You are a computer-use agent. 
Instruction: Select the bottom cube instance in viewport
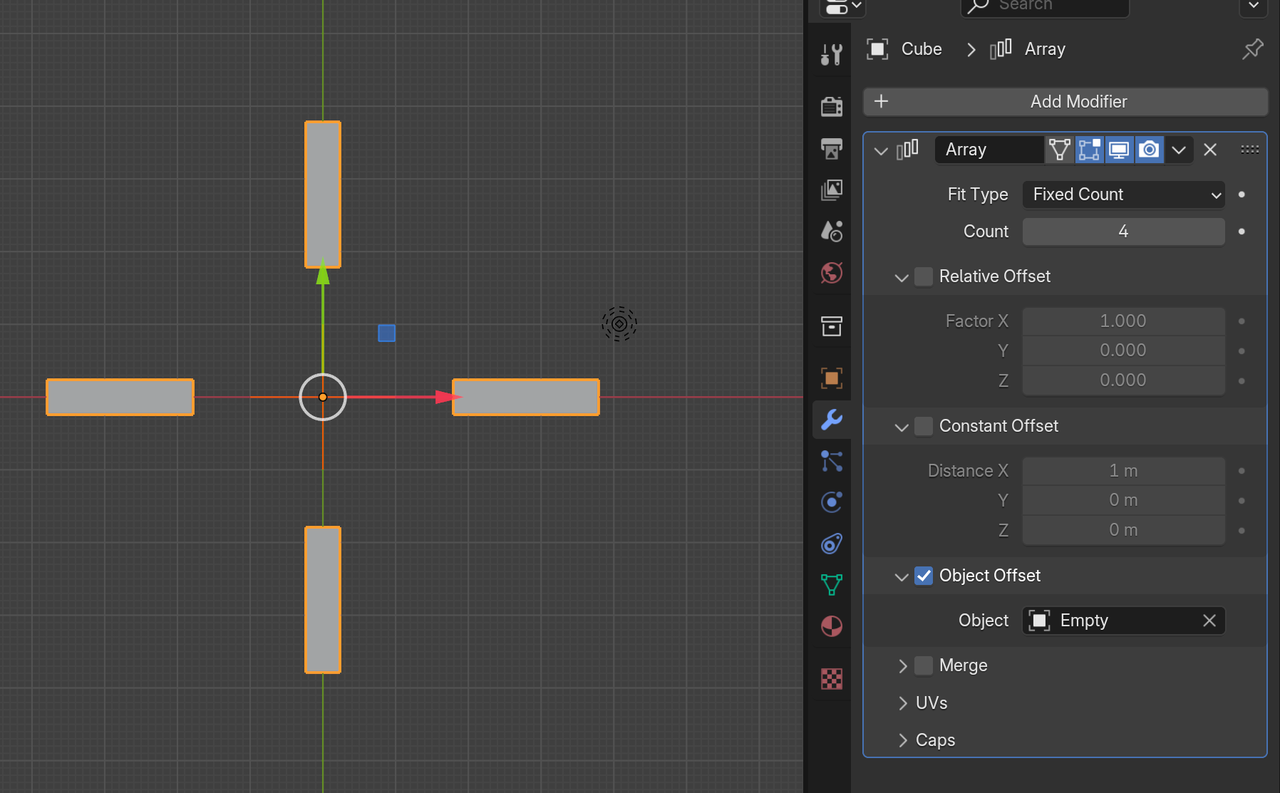click(x=323, y=600)
